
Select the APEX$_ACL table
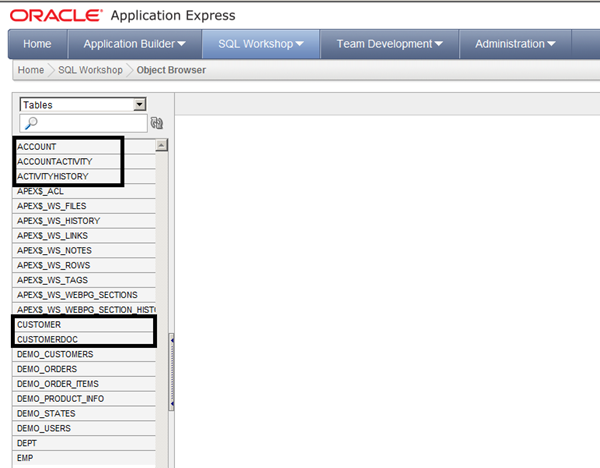click(x=84, y=191)
